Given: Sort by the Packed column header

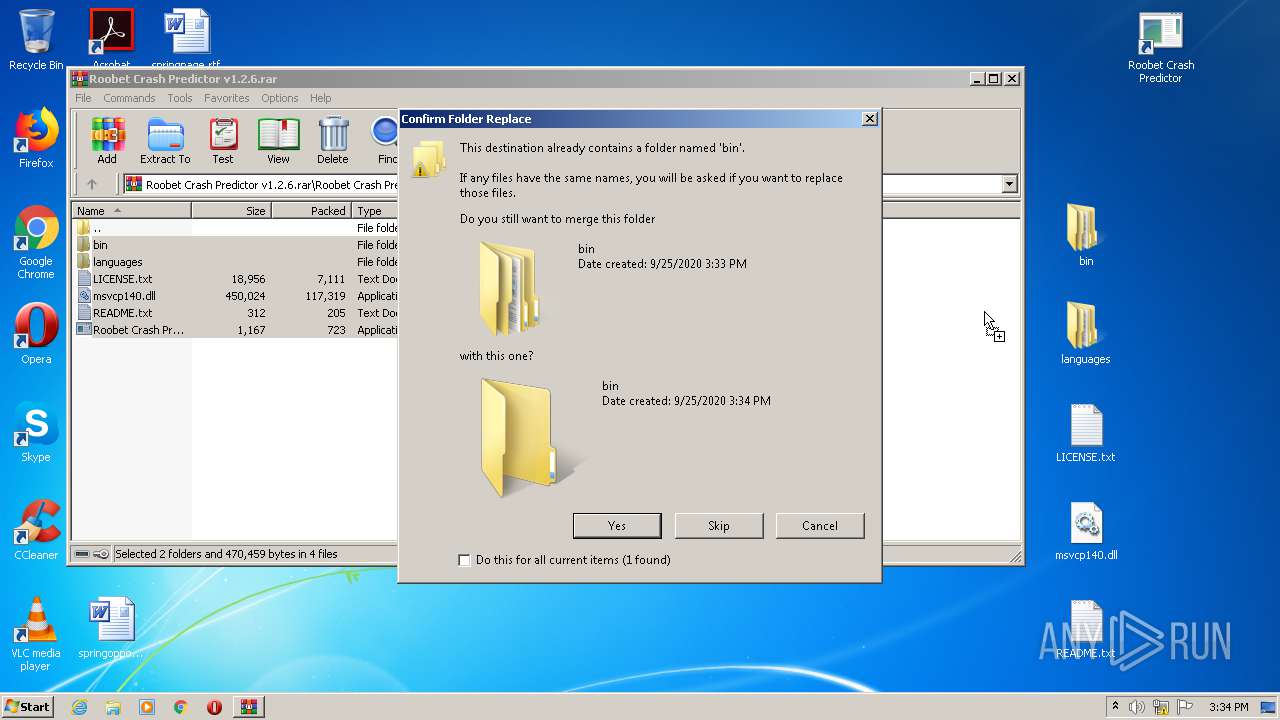Looking at the screenshot, I should [311, 211].
